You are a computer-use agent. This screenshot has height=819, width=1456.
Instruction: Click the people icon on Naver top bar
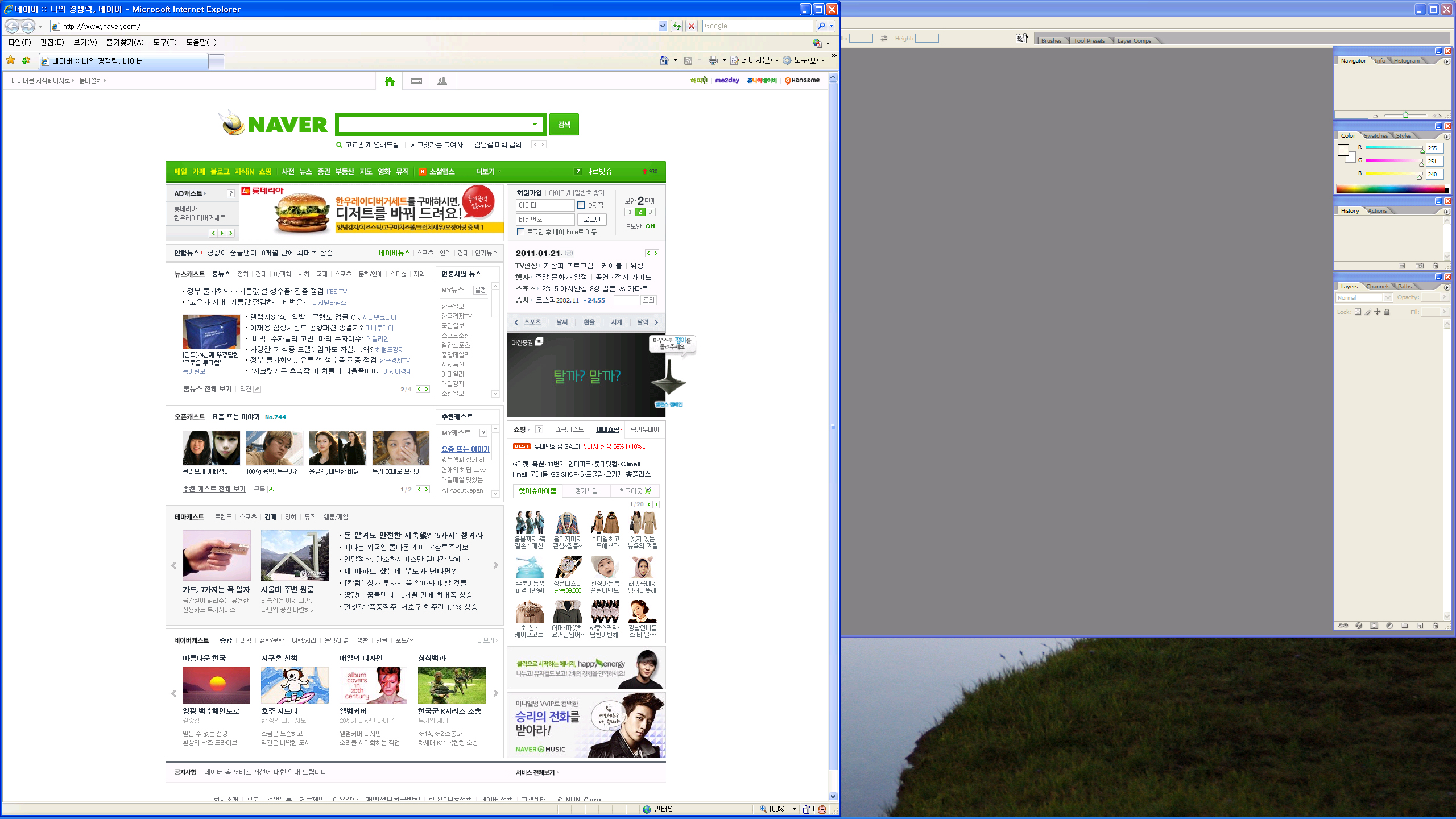pyautogui.click(x=442, y=81)
